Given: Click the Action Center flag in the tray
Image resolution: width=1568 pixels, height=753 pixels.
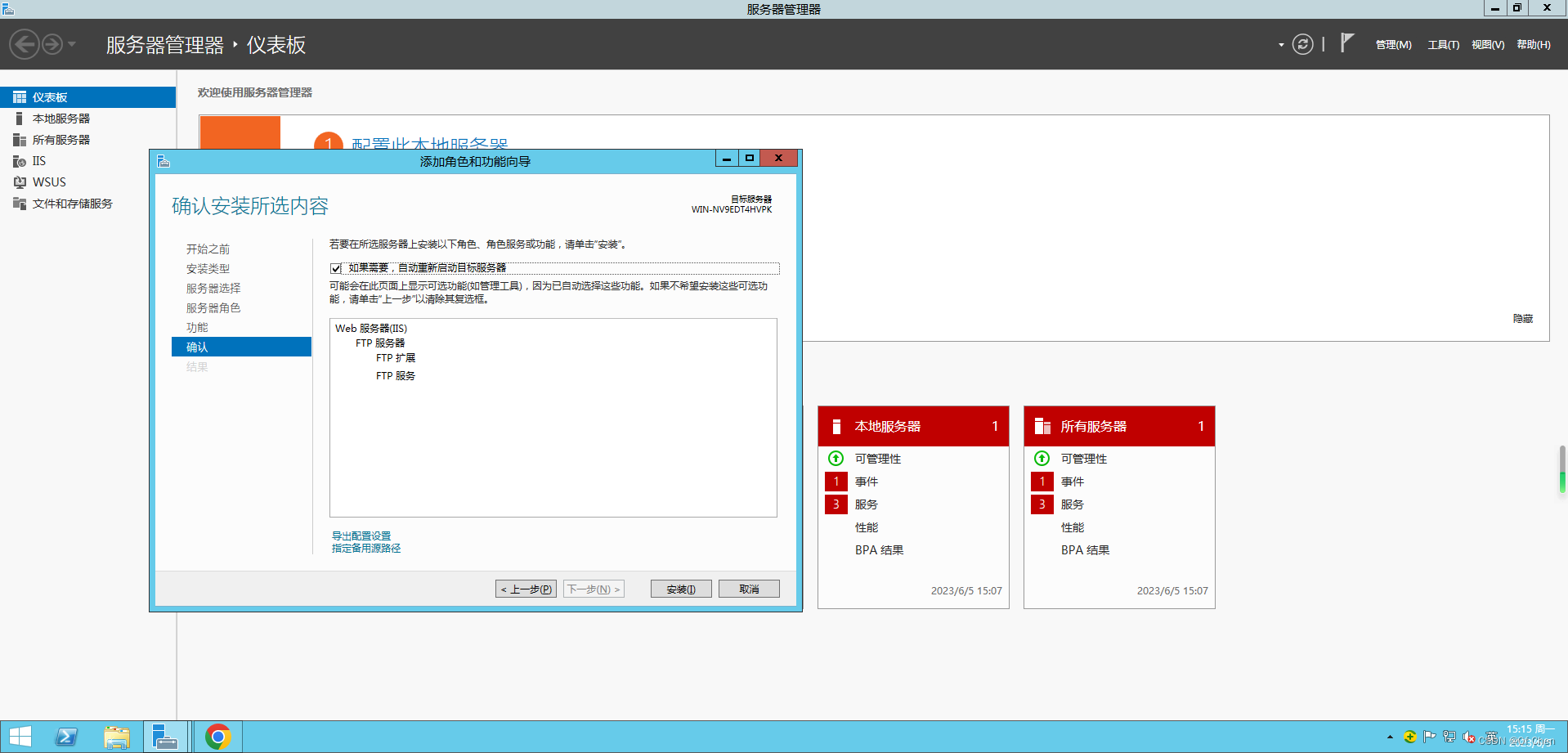Looking at the screenshot, I should coord(1430,737).
